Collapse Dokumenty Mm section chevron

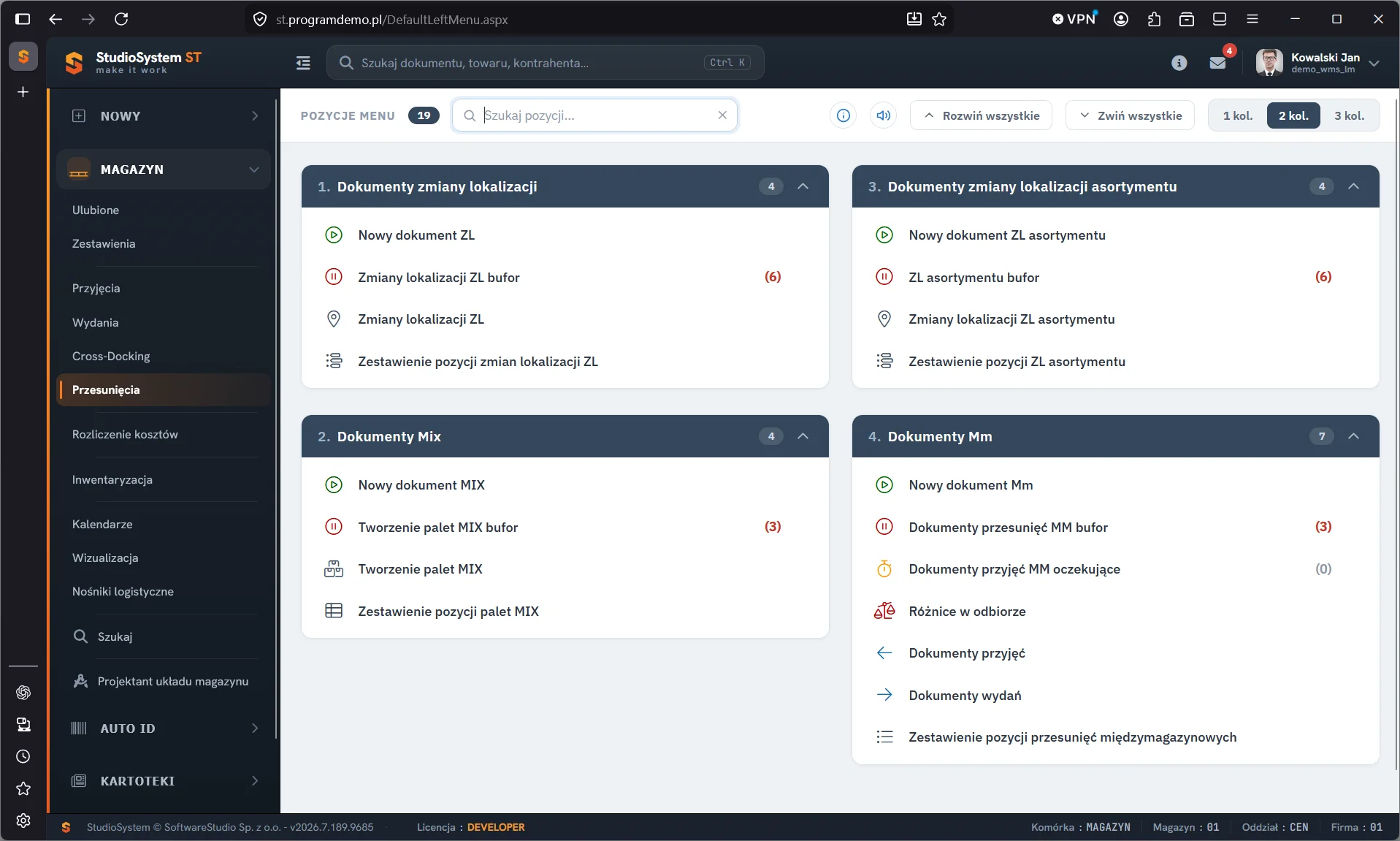coord(1353,436)
